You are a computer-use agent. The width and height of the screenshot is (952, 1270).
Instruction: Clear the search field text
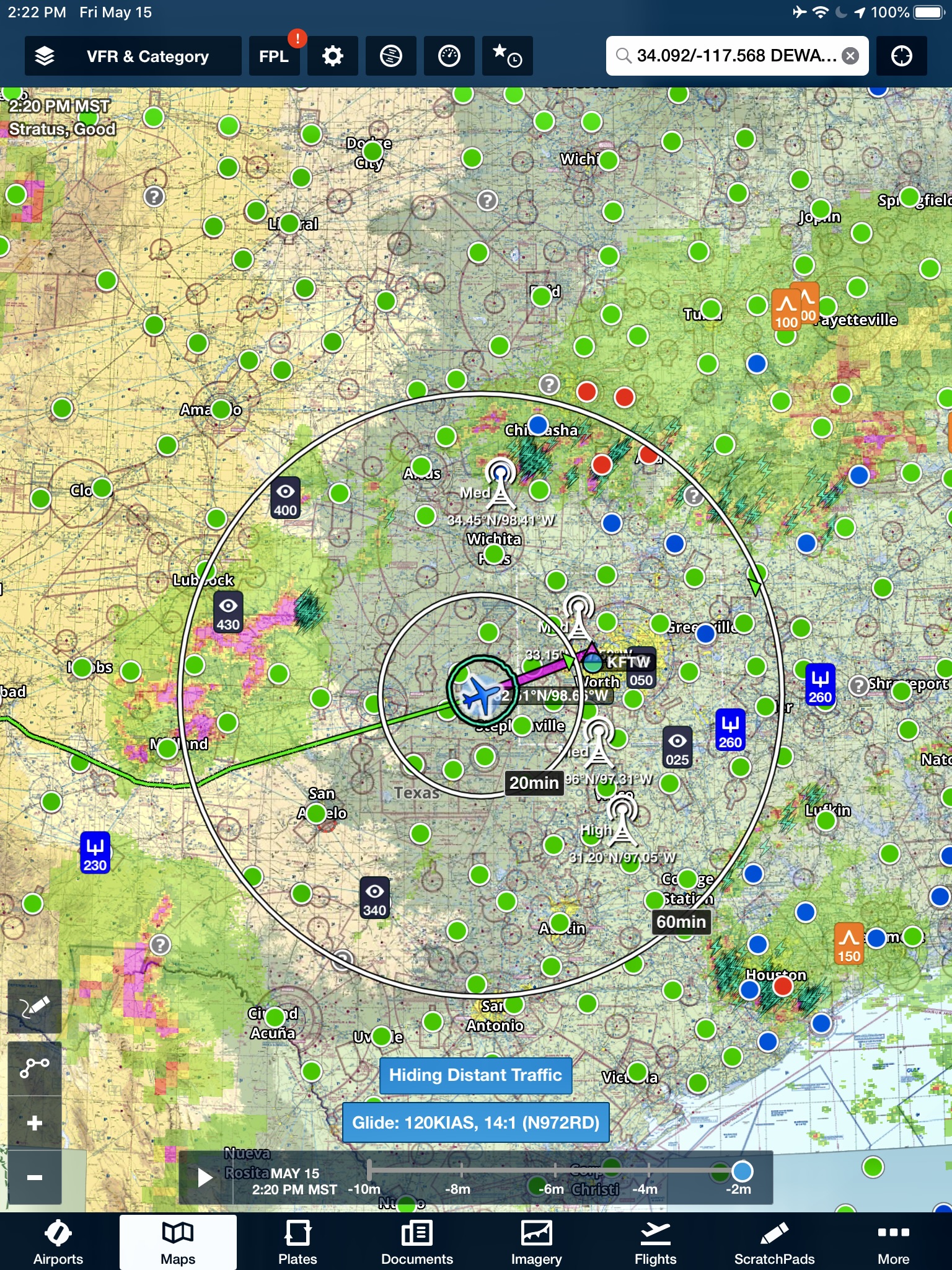[x=851, y=56]
